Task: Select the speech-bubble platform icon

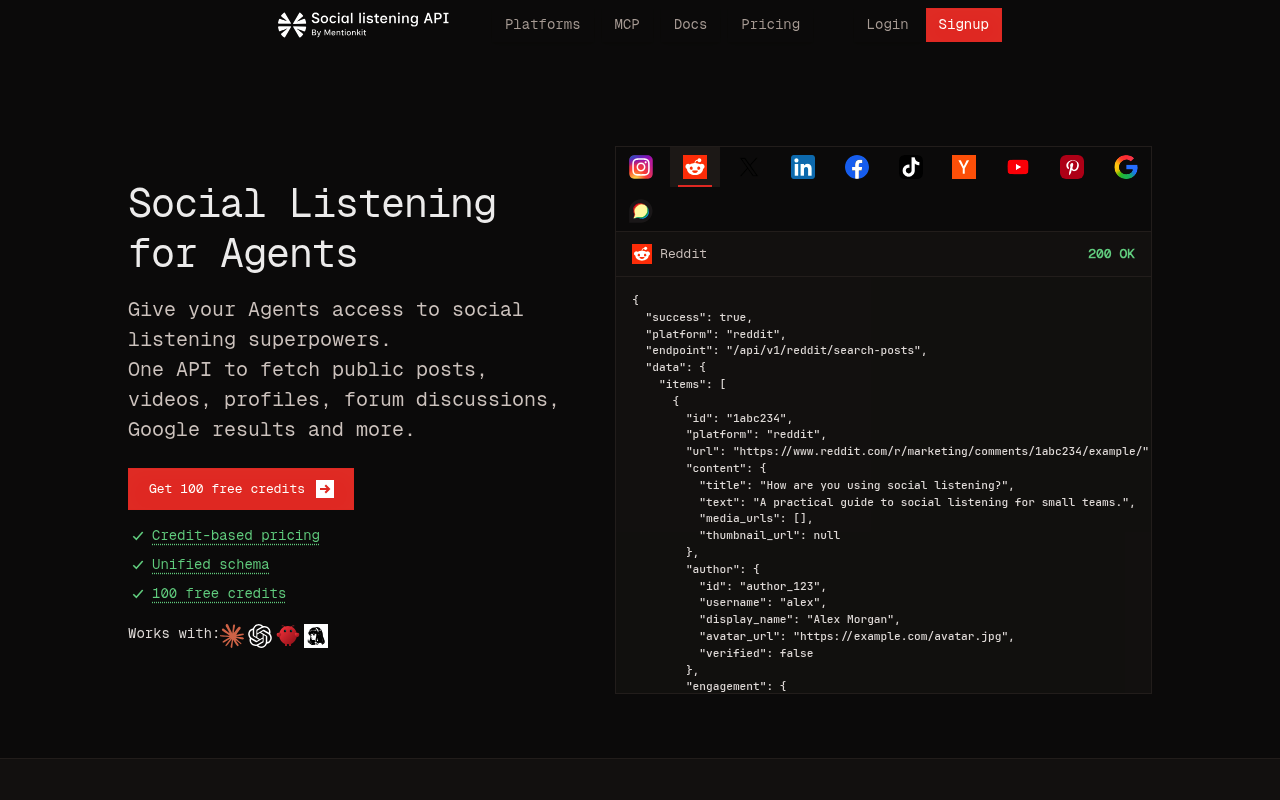Action: pos(641,211)
